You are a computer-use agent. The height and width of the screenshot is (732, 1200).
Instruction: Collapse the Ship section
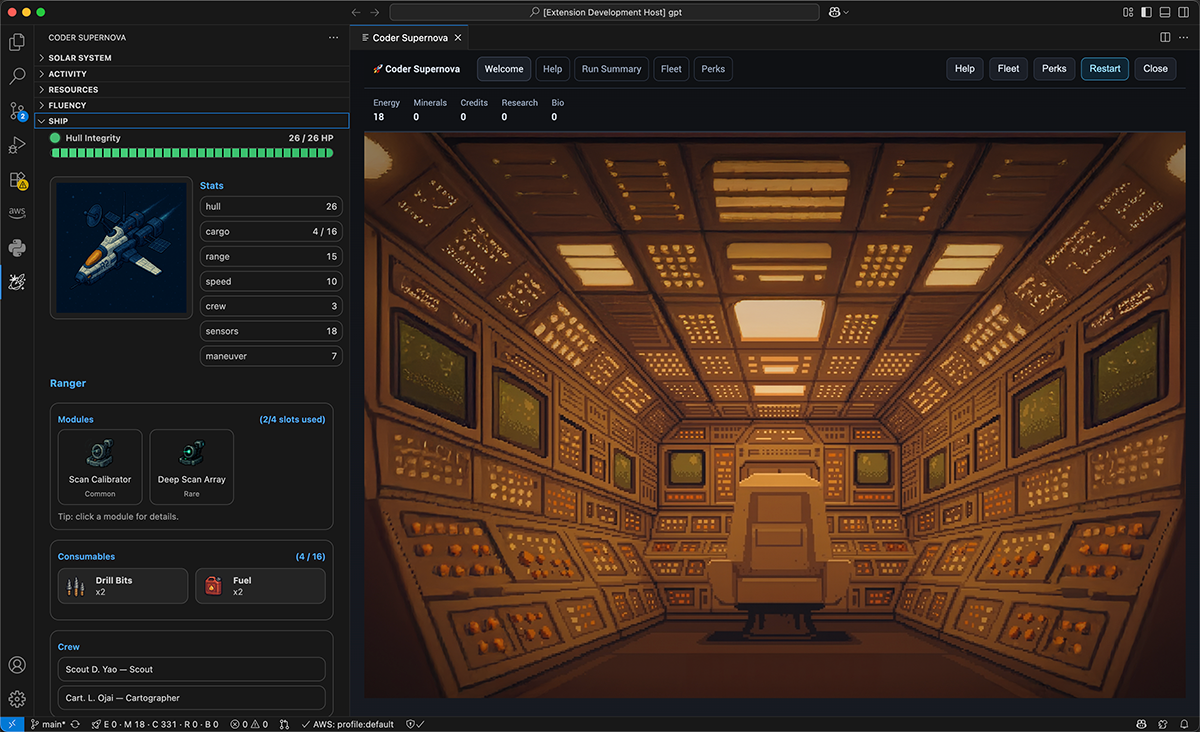click(x=192, y=121)
